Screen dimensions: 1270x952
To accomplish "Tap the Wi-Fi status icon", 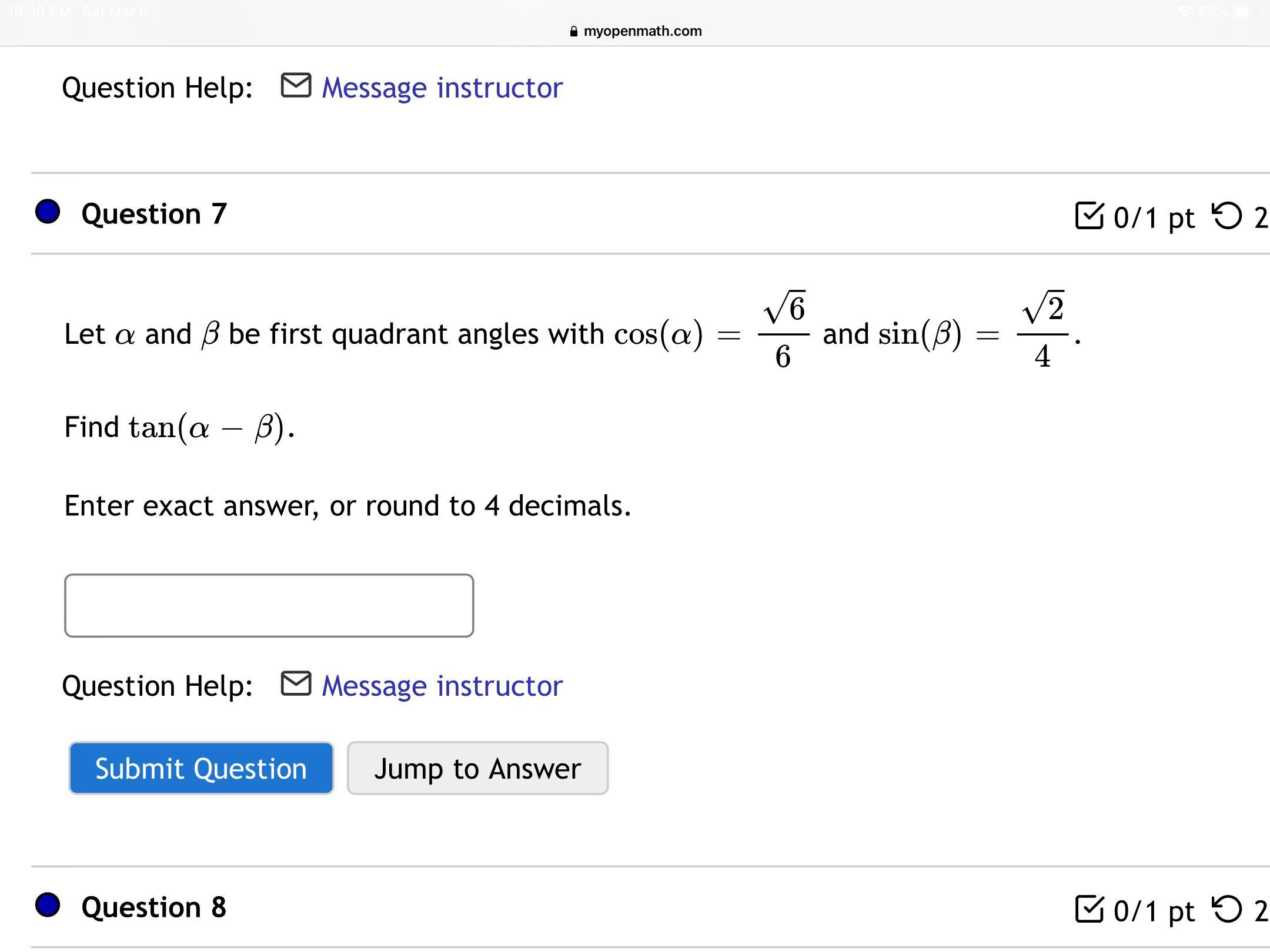I will [1185, 12].
